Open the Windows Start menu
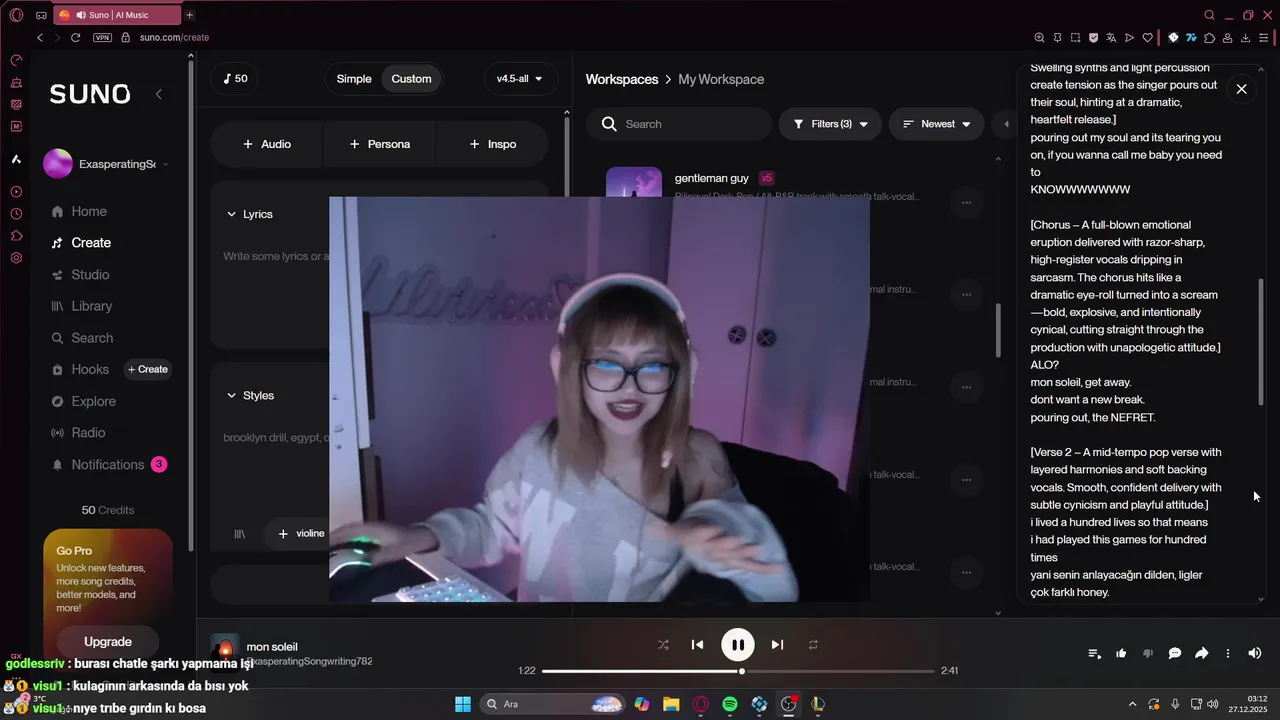 tap(463, 704)
